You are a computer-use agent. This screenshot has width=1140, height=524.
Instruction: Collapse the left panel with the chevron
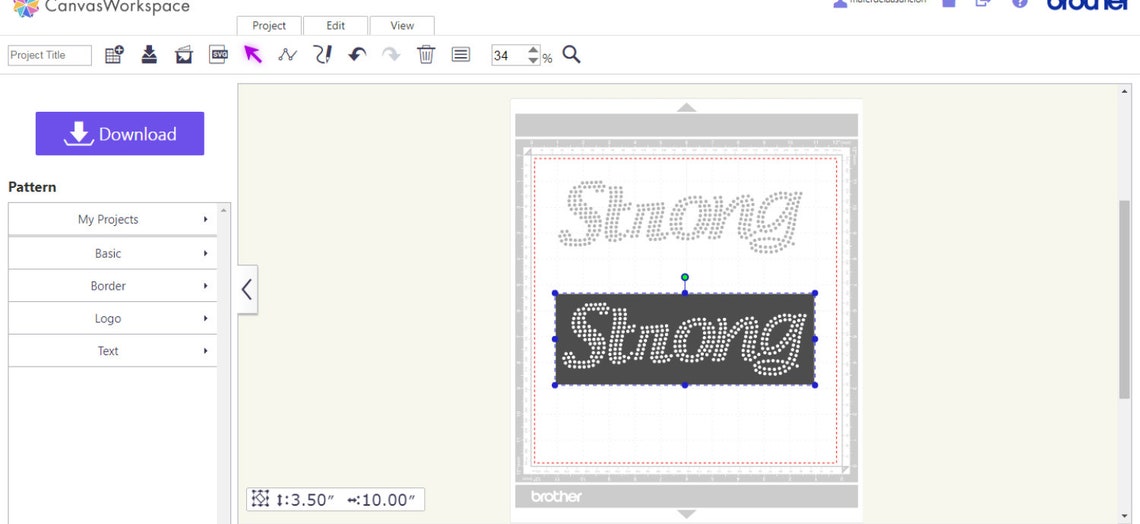[x=247, y=289]
